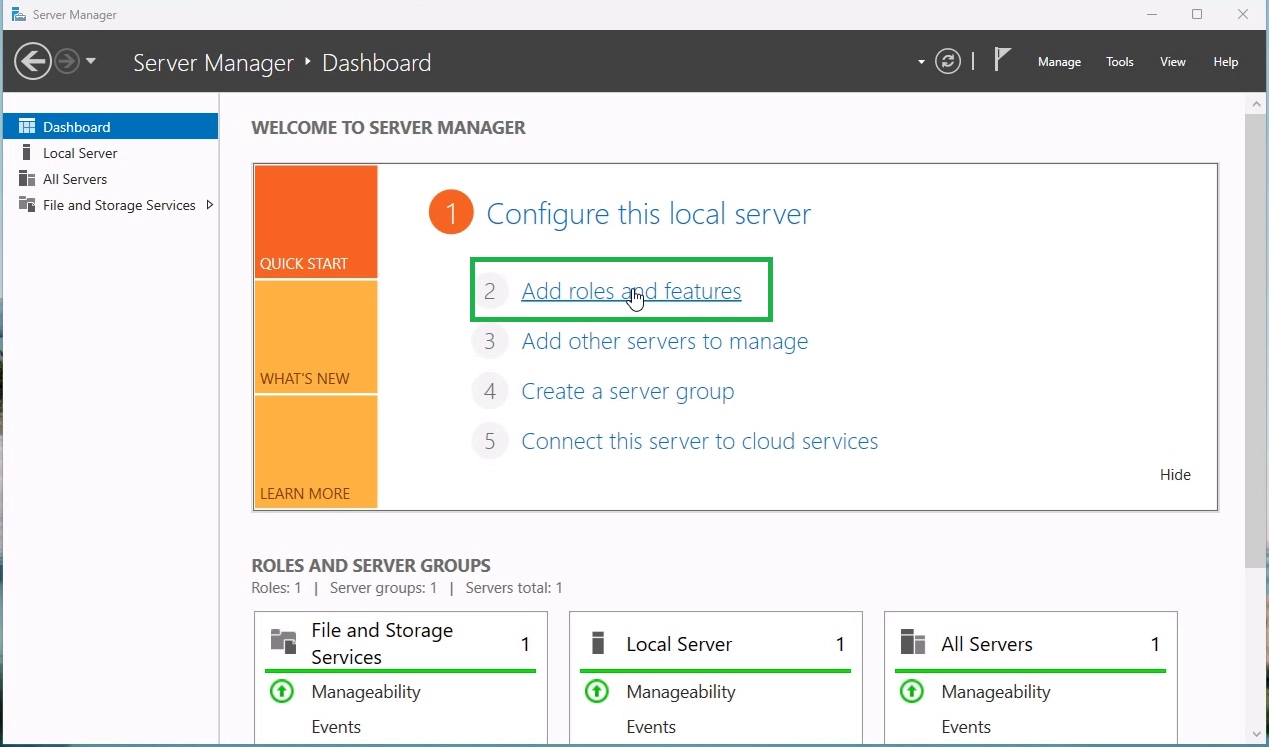Click the Local Server sidebar icon
This screenshot has width=1269, height=747.
(x=26, y=153)
